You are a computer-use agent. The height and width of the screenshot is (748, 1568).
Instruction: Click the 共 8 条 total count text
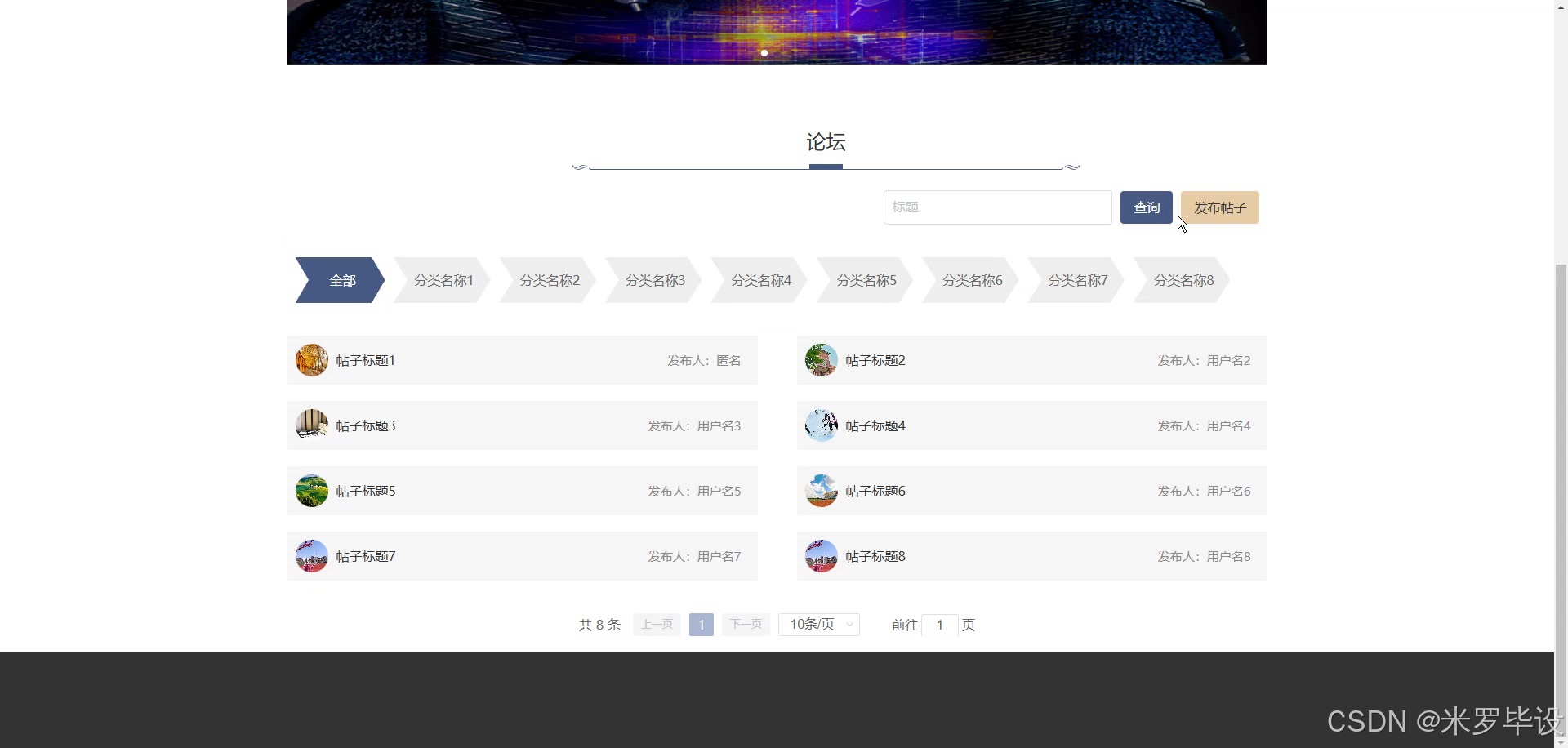(599, 625)
